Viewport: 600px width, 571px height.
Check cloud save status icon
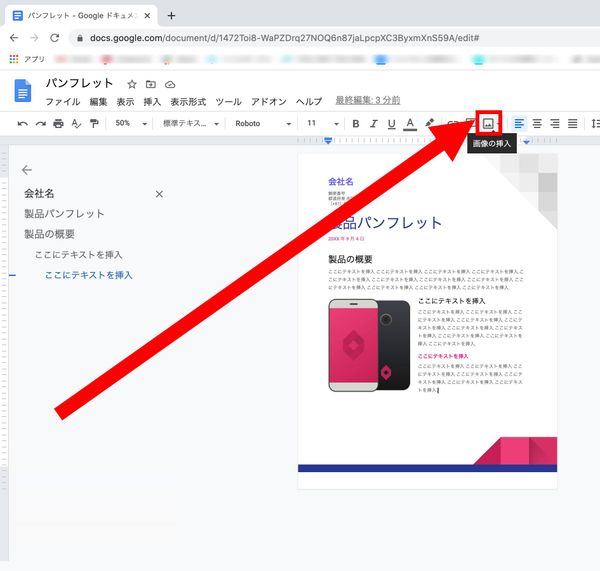click(170, 84)
